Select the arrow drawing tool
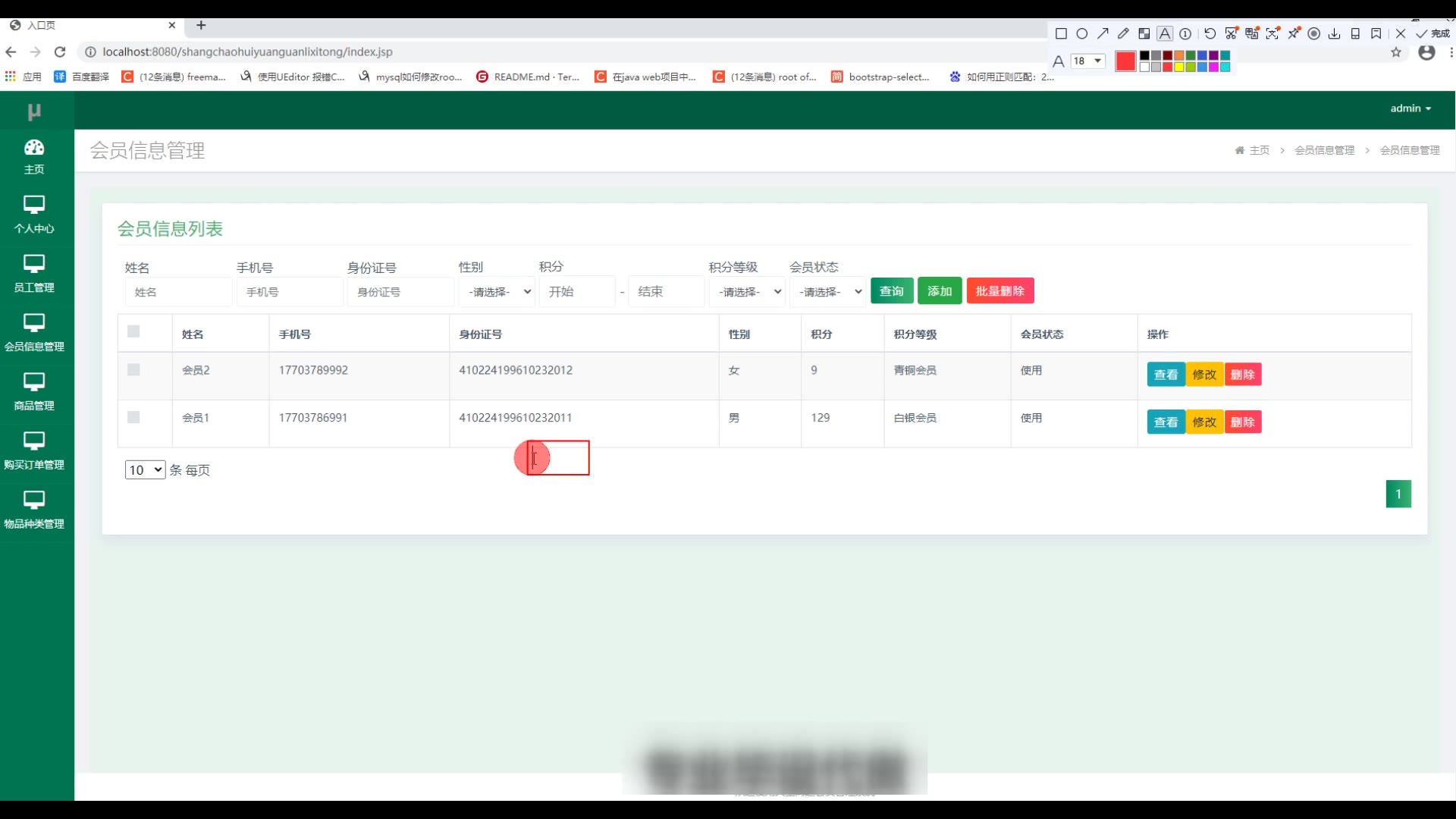This screenshot has height=819, width=1456. click(x=1103, y=33)
